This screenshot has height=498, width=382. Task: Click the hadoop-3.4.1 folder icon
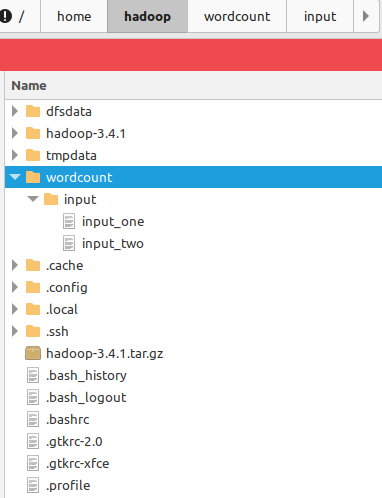[x=33, y=133]
